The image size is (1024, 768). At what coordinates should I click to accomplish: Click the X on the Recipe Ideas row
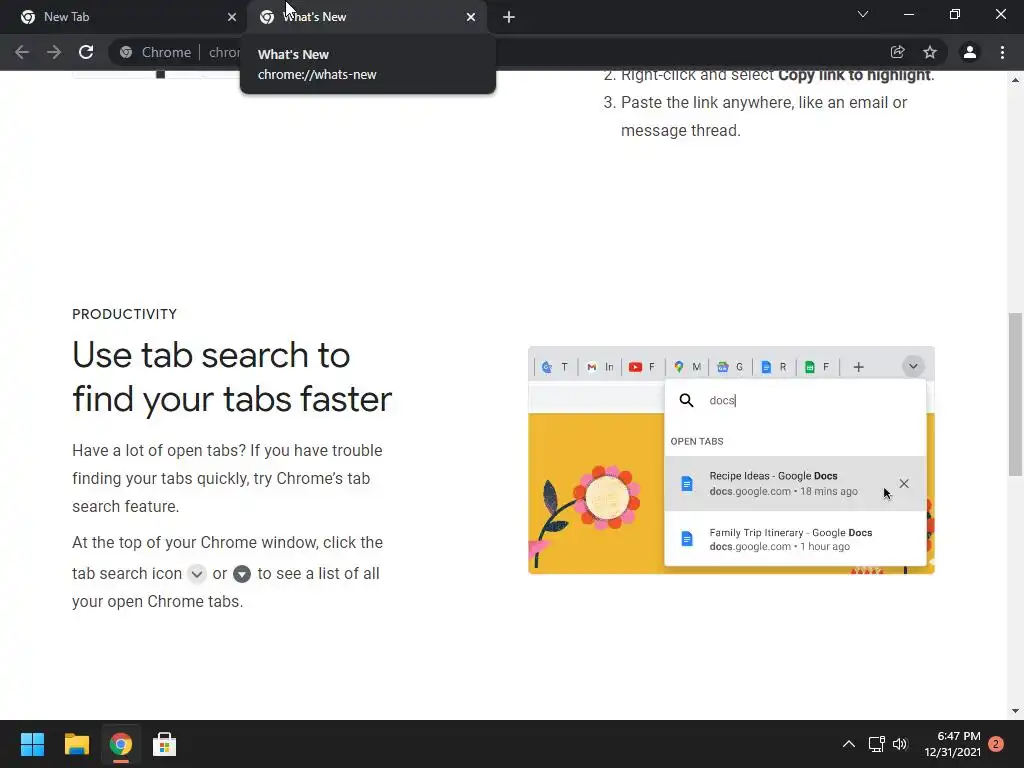904,483
